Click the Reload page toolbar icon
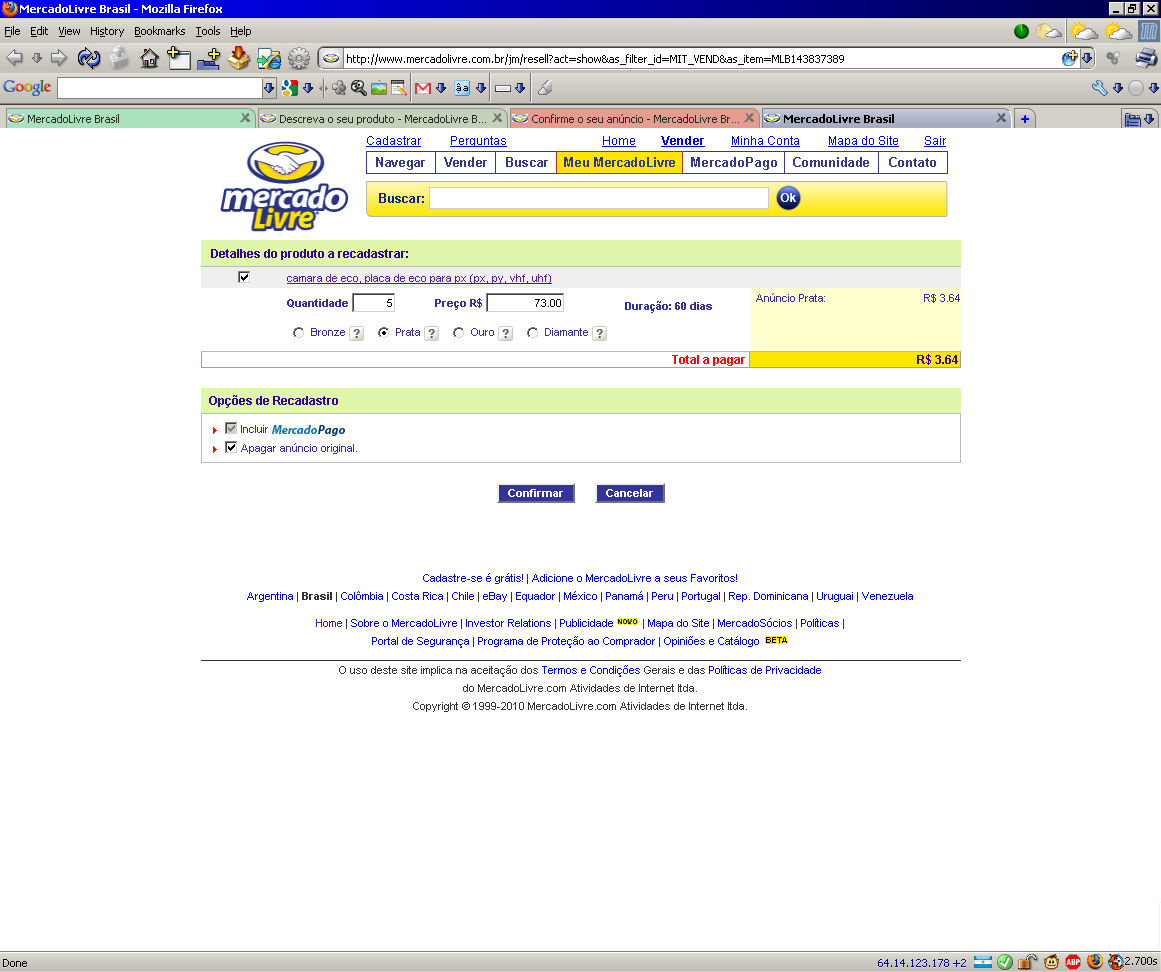Viewport: 1161px width, 972px height. [89, 58]
